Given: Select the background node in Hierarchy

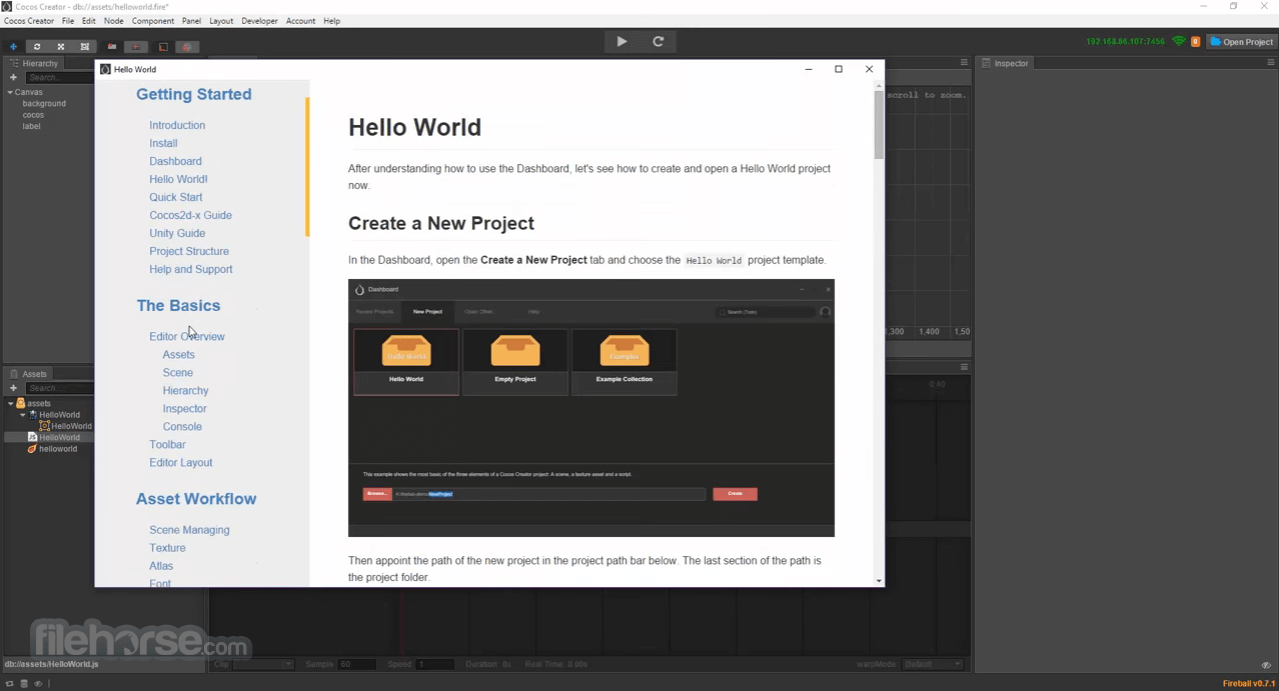Looking at the screenshot, I should [x=44, y=104].
